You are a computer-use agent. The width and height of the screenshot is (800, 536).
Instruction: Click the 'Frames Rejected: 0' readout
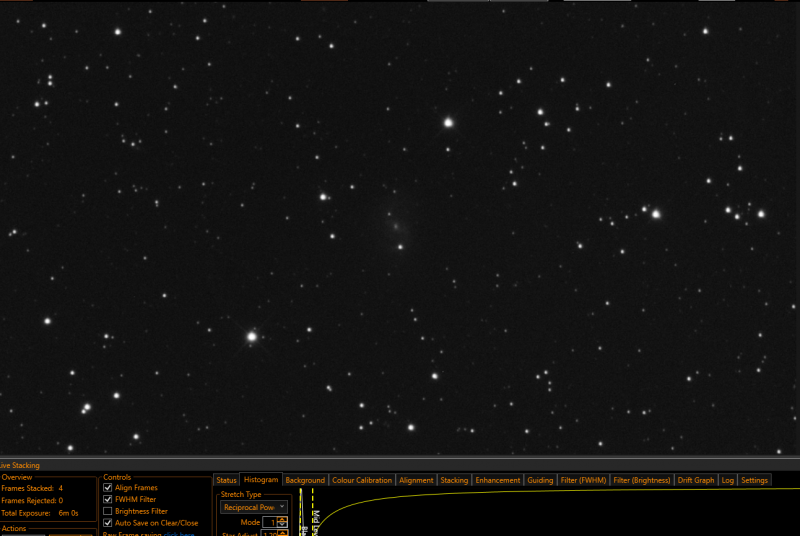coord(32,500)
